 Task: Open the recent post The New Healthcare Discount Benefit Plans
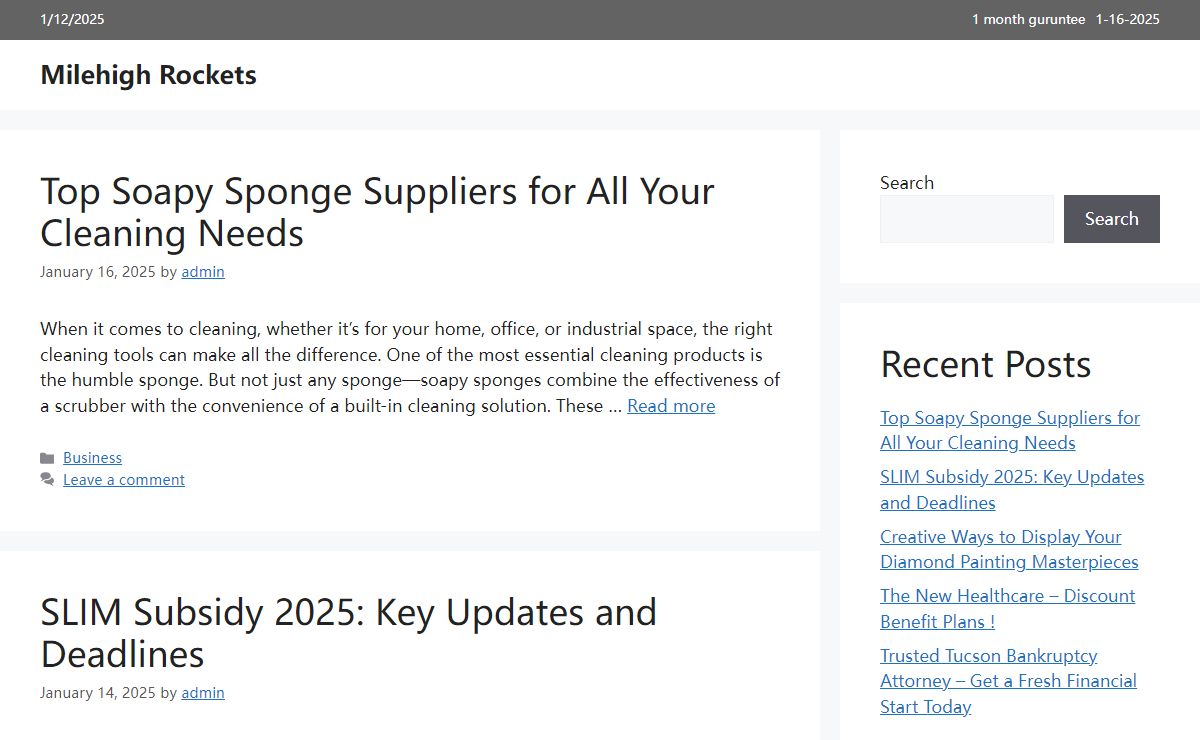click(1007, 608)
